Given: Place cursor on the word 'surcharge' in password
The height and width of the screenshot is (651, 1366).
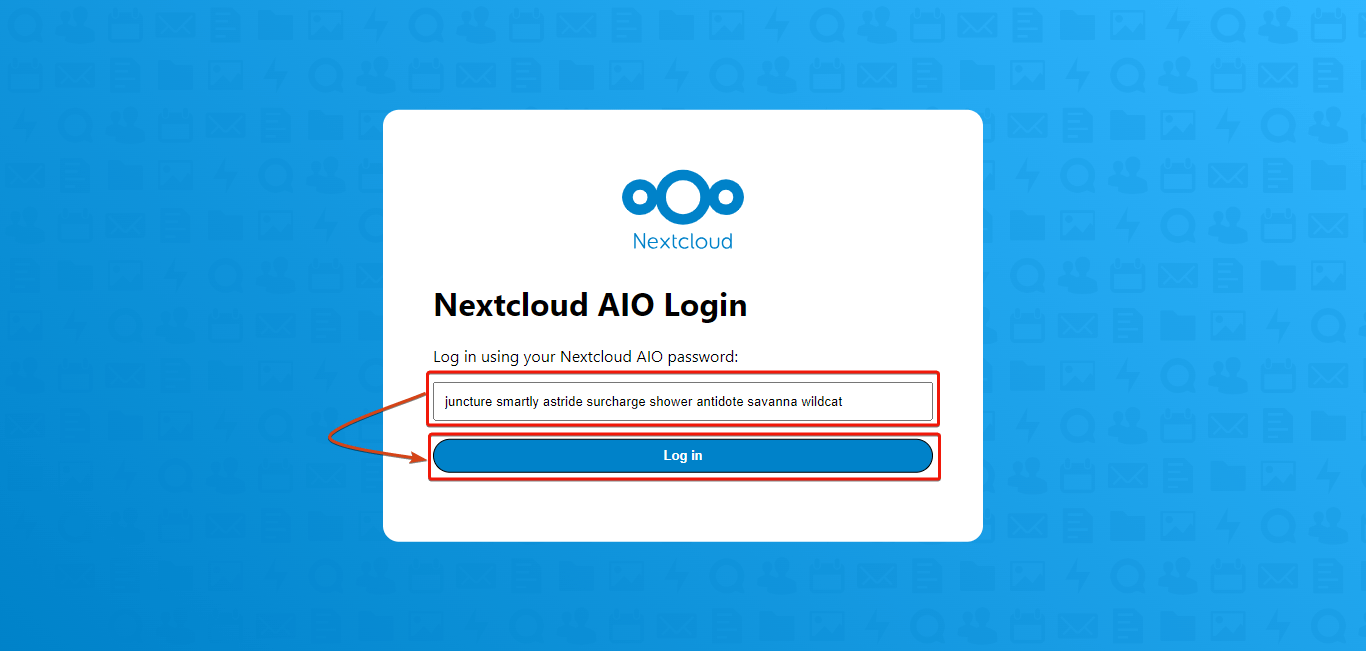Looking at the screenshot, I should [x=616, y=401].
